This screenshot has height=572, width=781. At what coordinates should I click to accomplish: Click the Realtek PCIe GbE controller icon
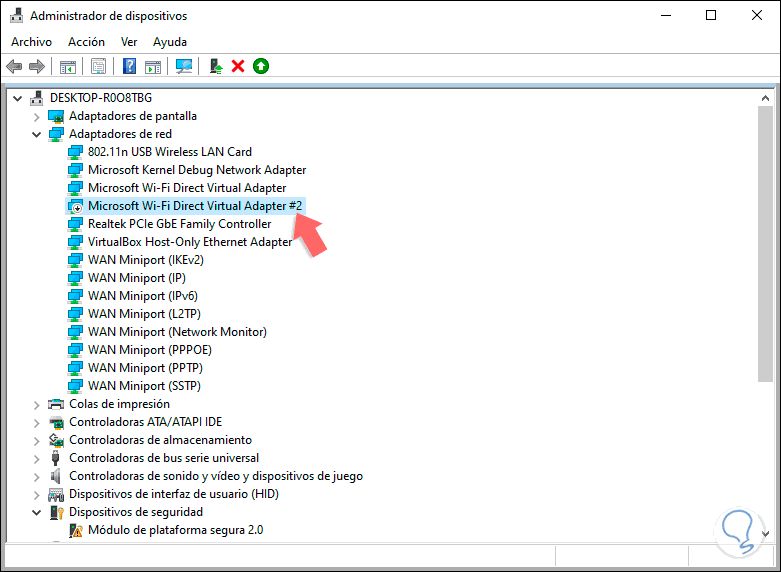pos(75,224)
